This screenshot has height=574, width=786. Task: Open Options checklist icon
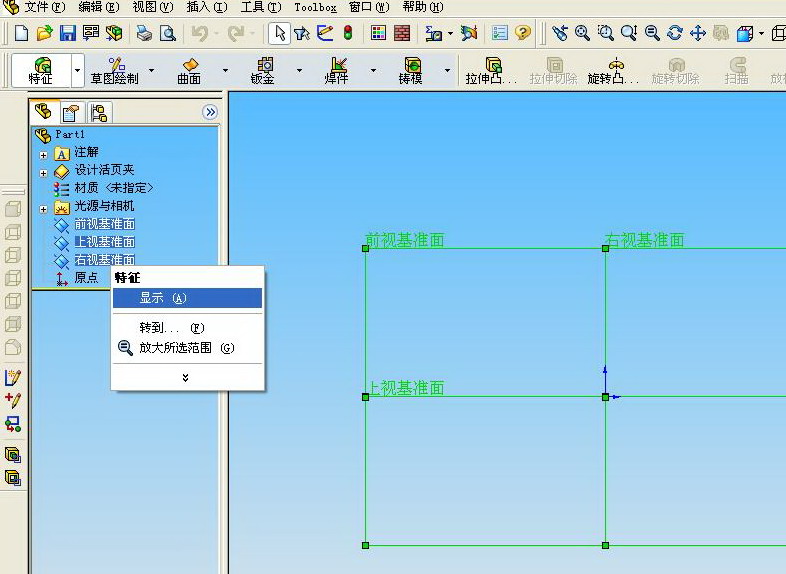[500, 34]
